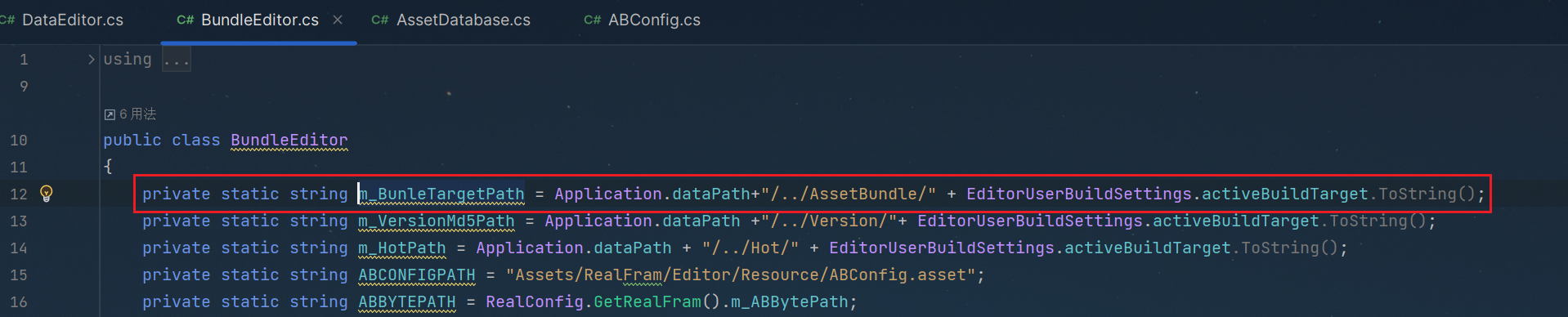Place cursor on m_BunleTargetPath variable
Screen dimensions: 1568x317
441,194
